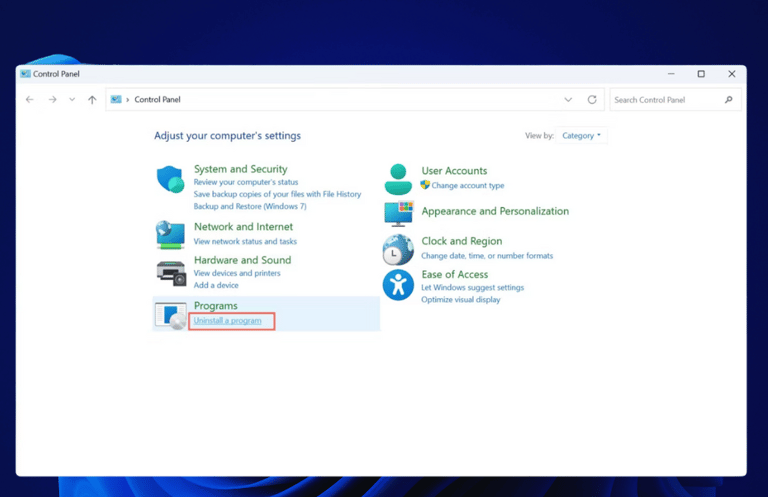Viewport: 768px width, 497px height.
Task: Click the Search Control Panel field
Action: click(x=675, y=99)
